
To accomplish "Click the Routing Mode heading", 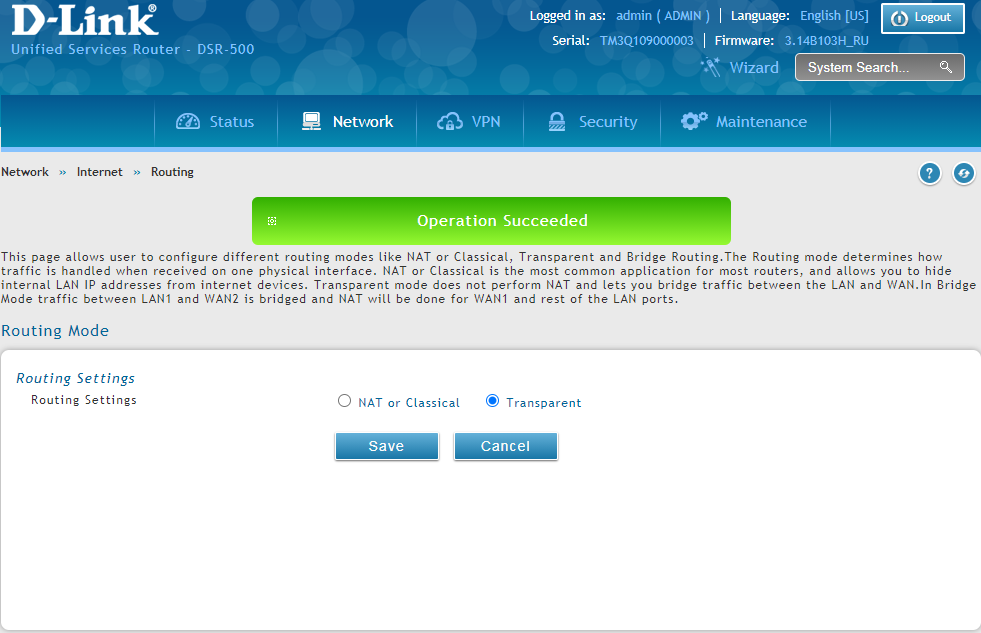I will (55, 331).
